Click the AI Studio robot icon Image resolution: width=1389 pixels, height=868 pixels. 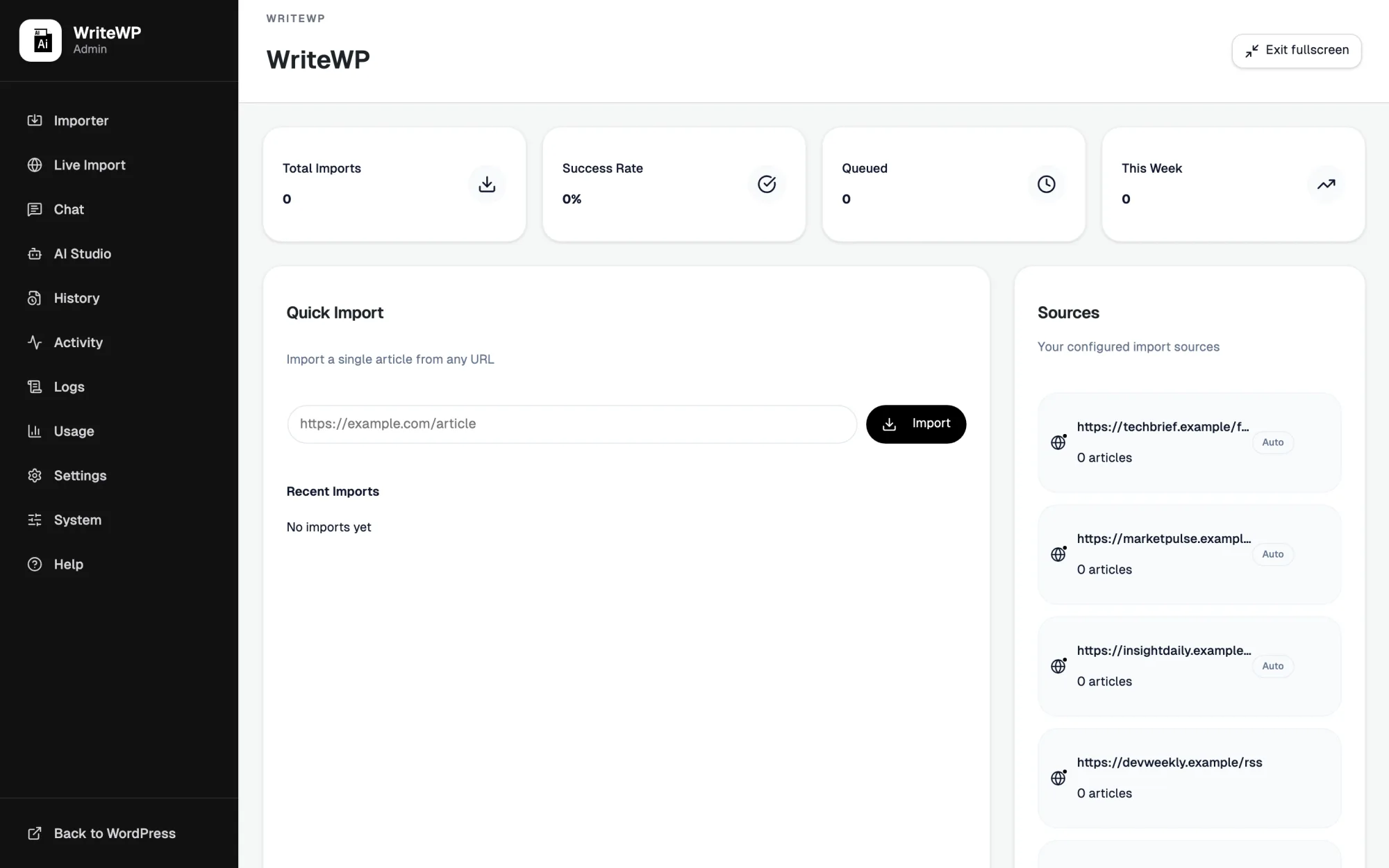(35, 253)
